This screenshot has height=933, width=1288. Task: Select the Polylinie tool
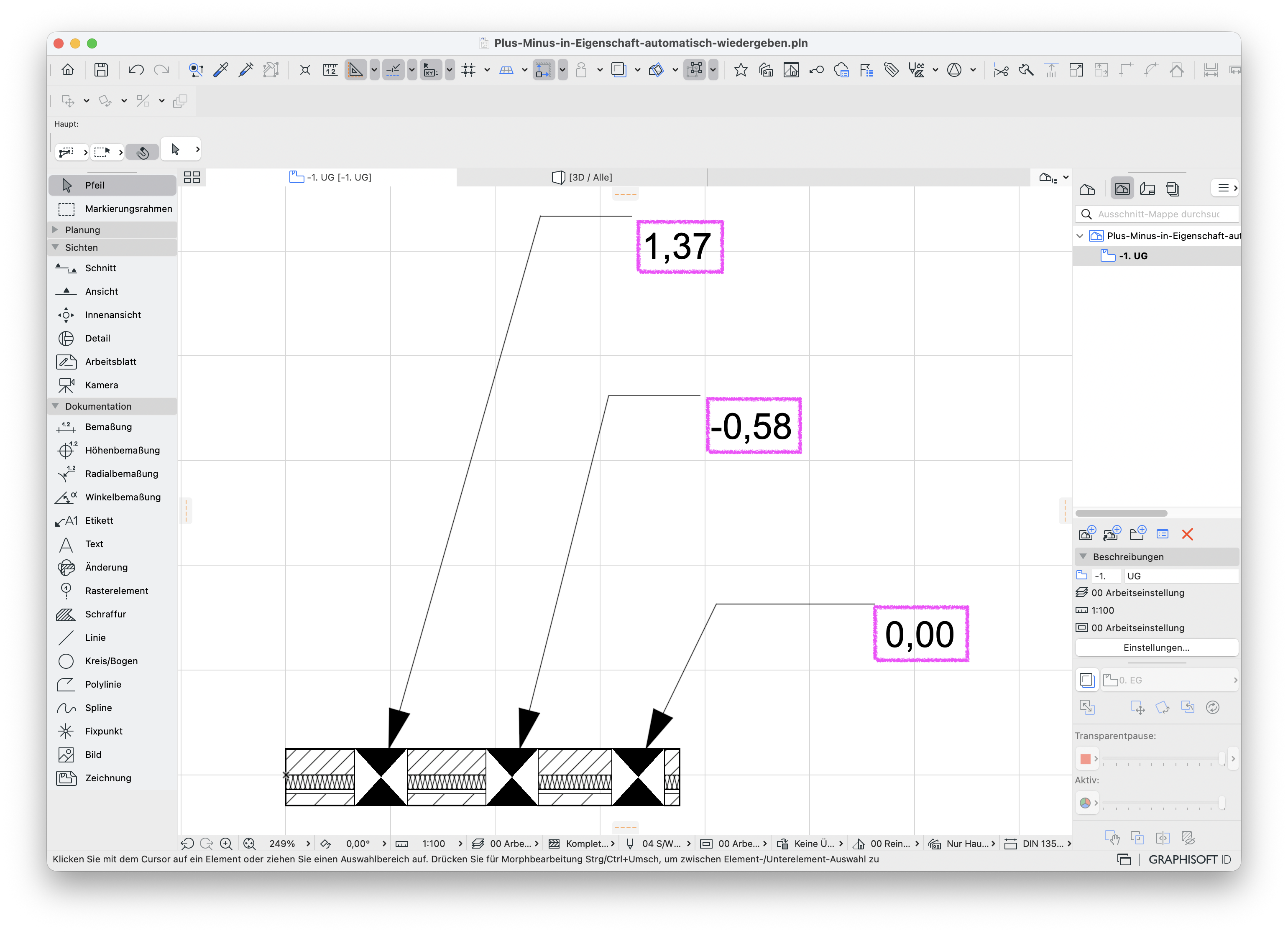tap(112, 684)
